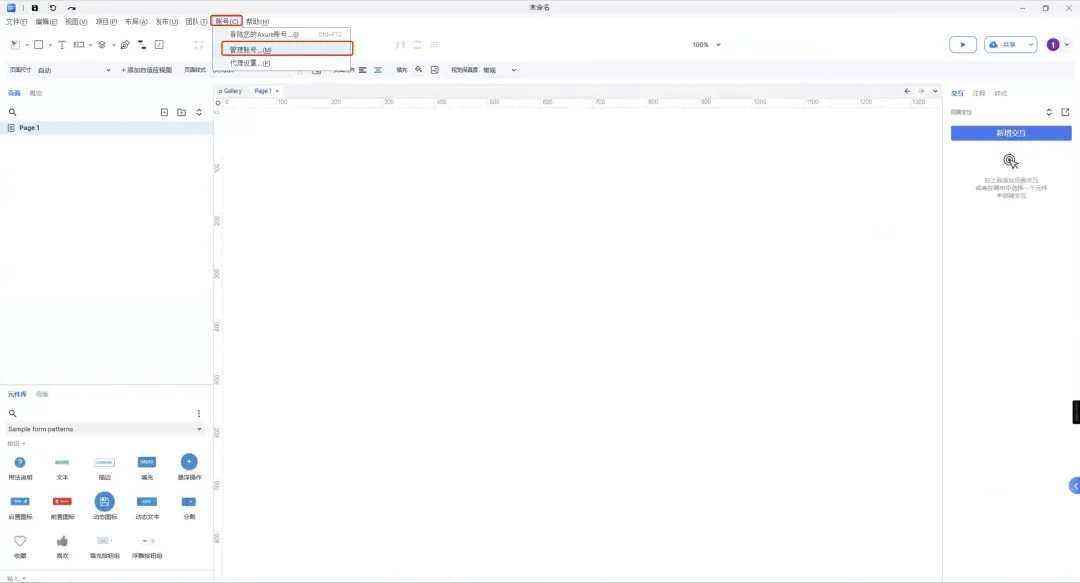The image size is (1080, 583).
Task: Expand the share button dropdown arrow
Action: [x=1030, y=45]
